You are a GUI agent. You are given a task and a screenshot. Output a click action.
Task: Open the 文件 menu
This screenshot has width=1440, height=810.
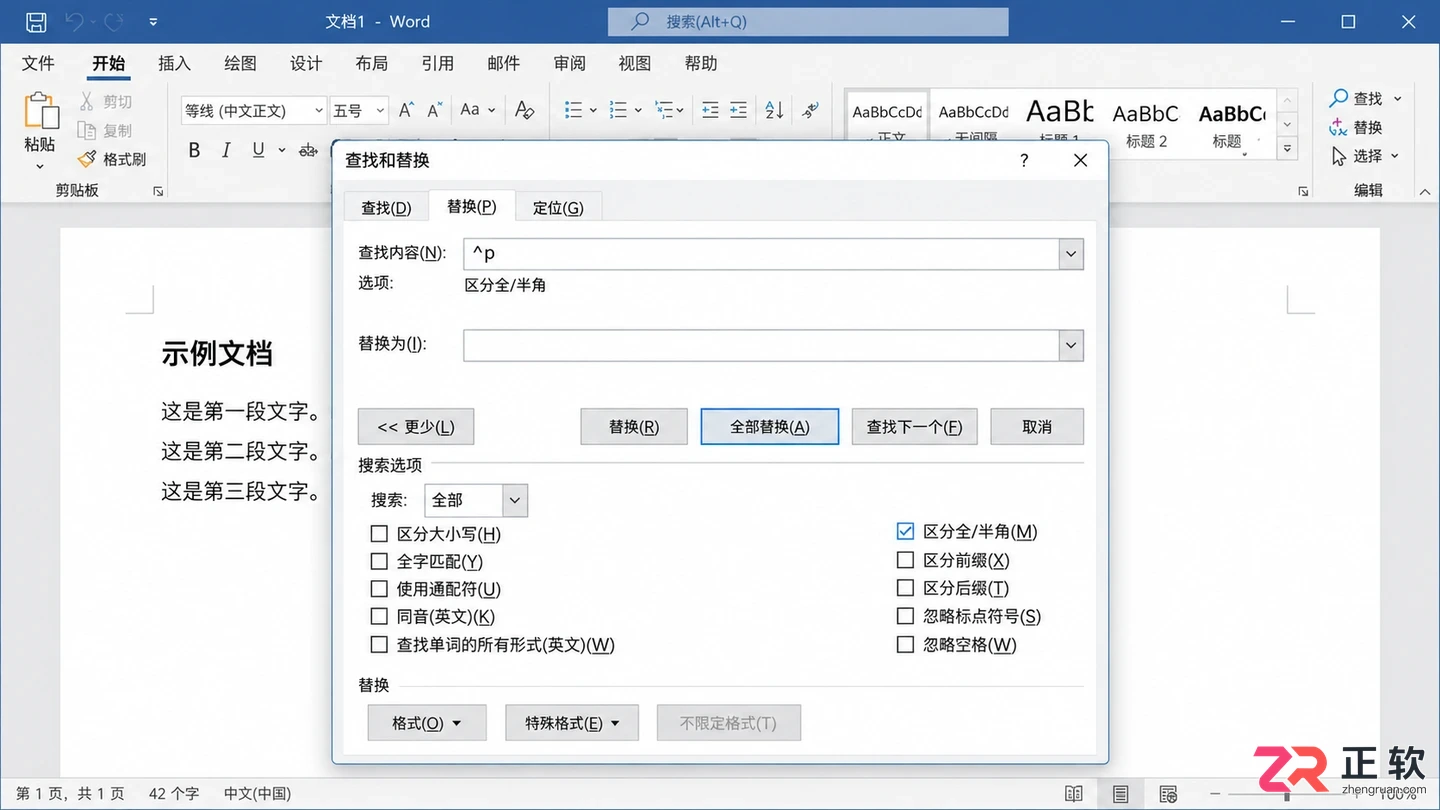[38, 63]
